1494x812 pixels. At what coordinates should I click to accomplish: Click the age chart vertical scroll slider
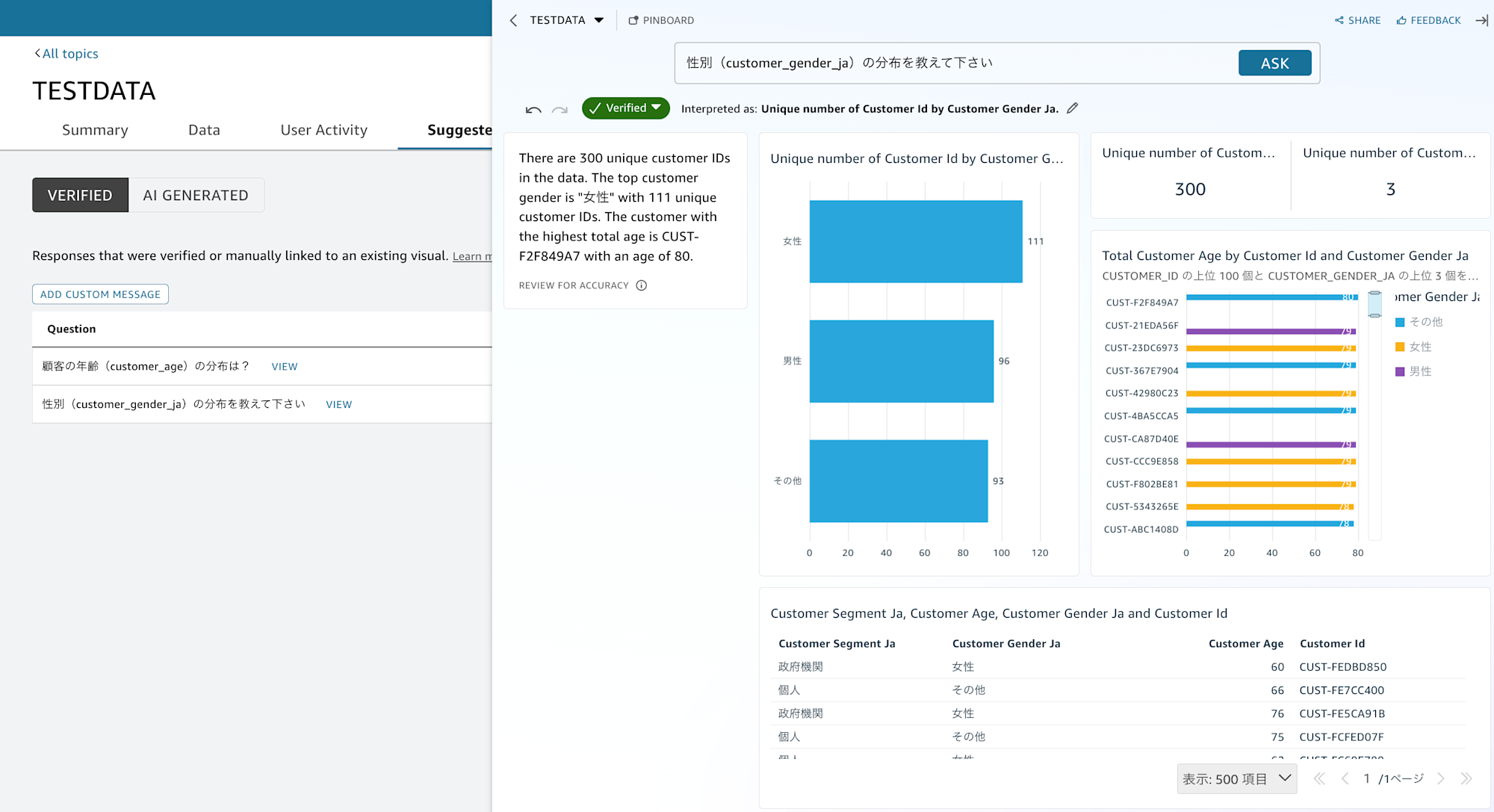(x=1374, y=304)
